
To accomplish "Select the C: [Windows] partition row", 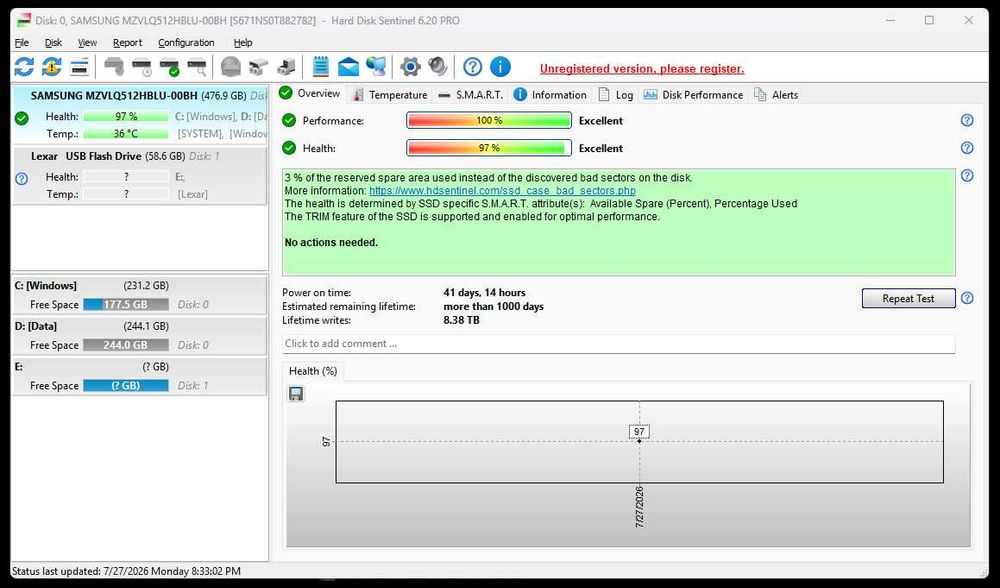I will (140, 295).
